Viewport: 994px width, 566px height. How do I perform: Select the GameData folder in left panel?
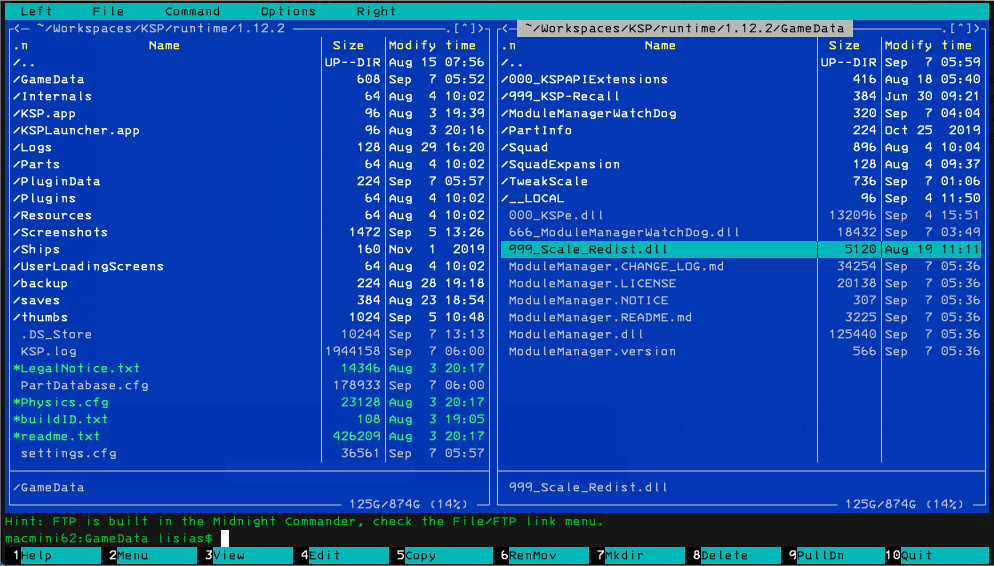click(x=249, y=79)
